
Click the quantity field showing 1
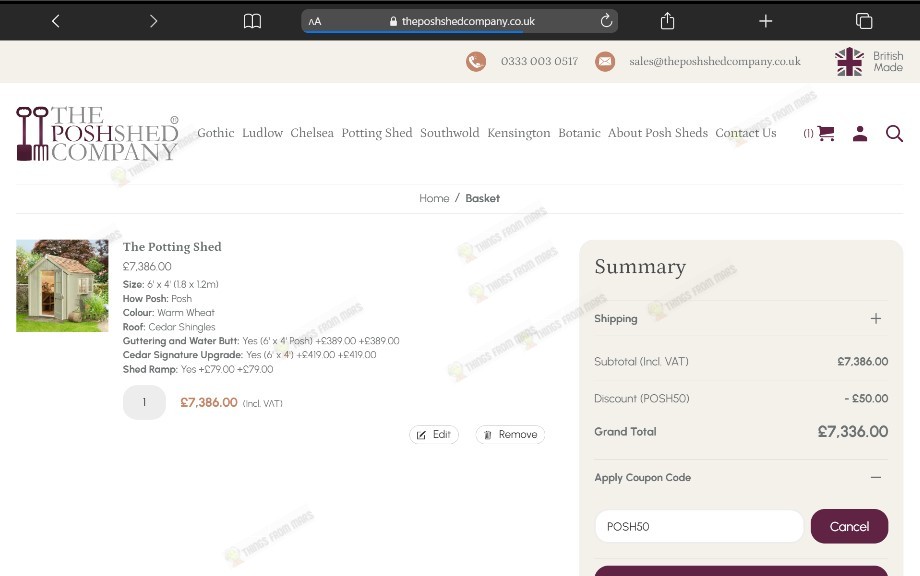pyautogui.click(x=144, y=402)
